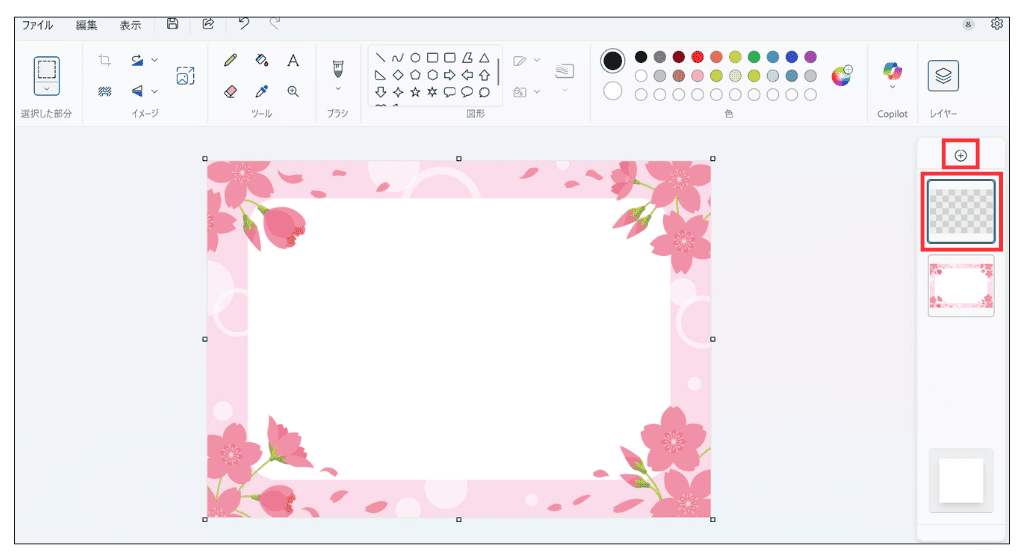Choose the up arrow shape
Viewport: 1024px width, 558px height.
point(484,75)
